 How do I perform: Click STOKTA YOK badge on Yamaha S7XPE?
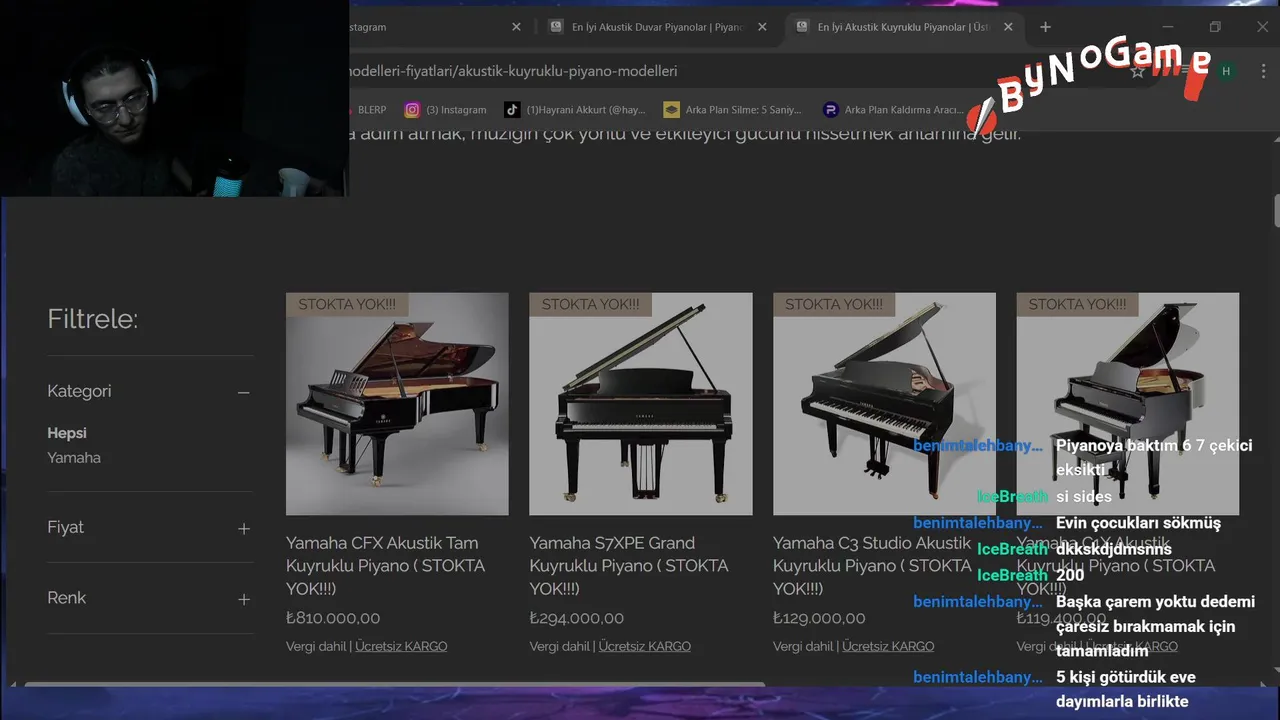point(590,304)
